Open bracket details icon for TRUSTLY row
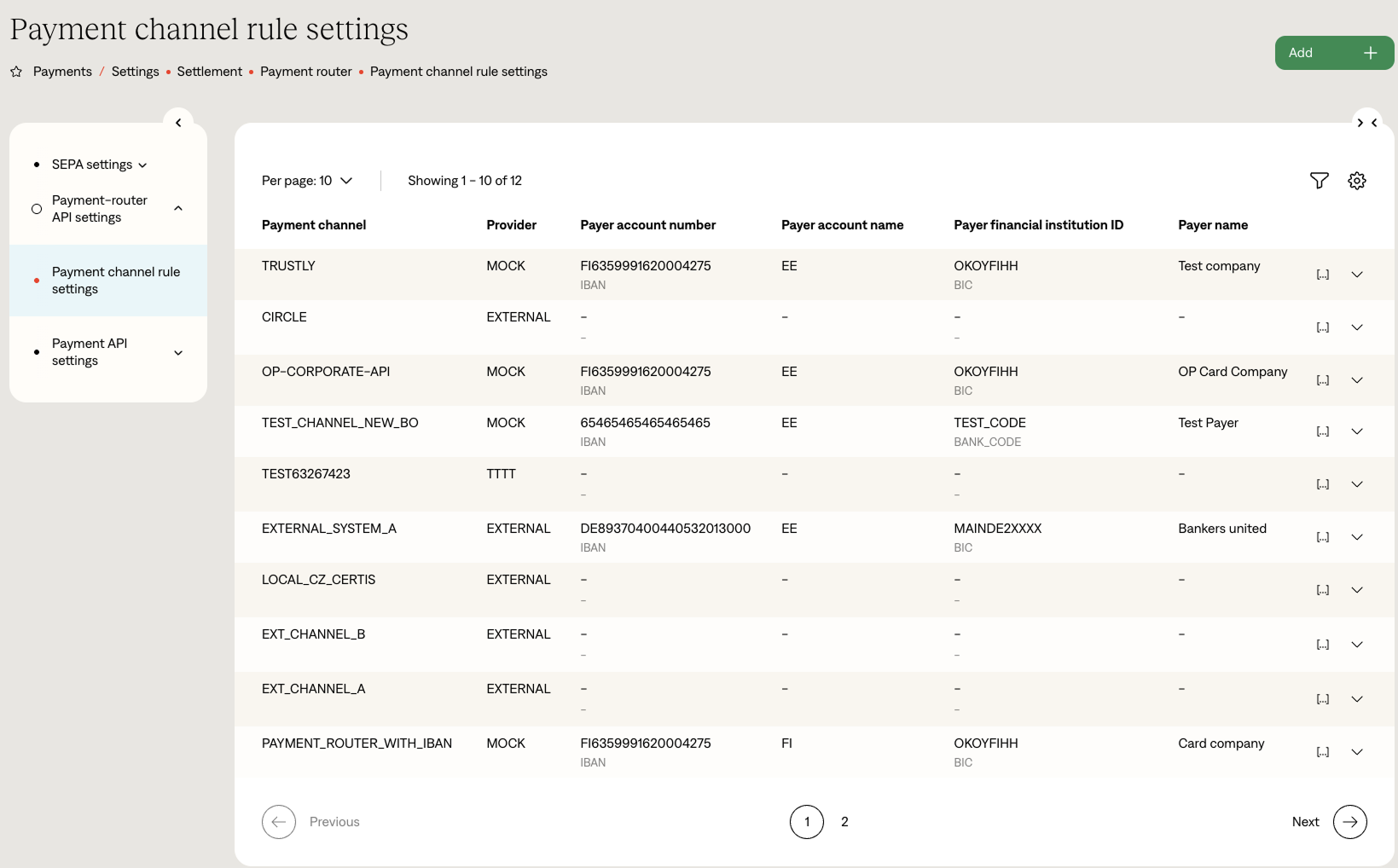Viewport: 1398px width, 868px height. (1322, 275)
